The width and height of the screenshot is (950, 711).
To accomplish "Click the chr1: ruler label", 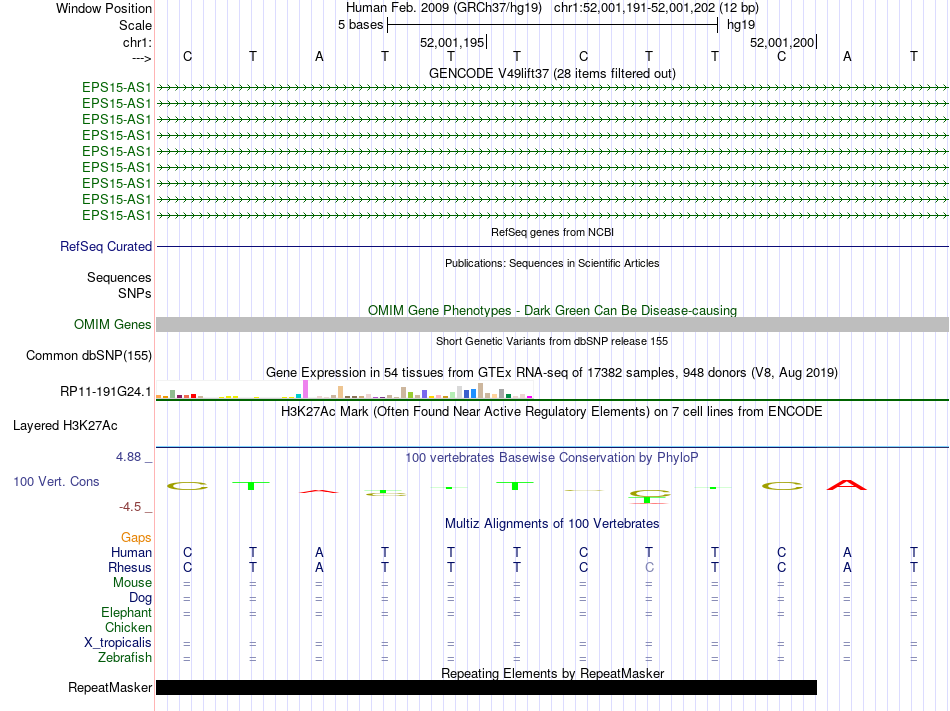I will point(137,42).
